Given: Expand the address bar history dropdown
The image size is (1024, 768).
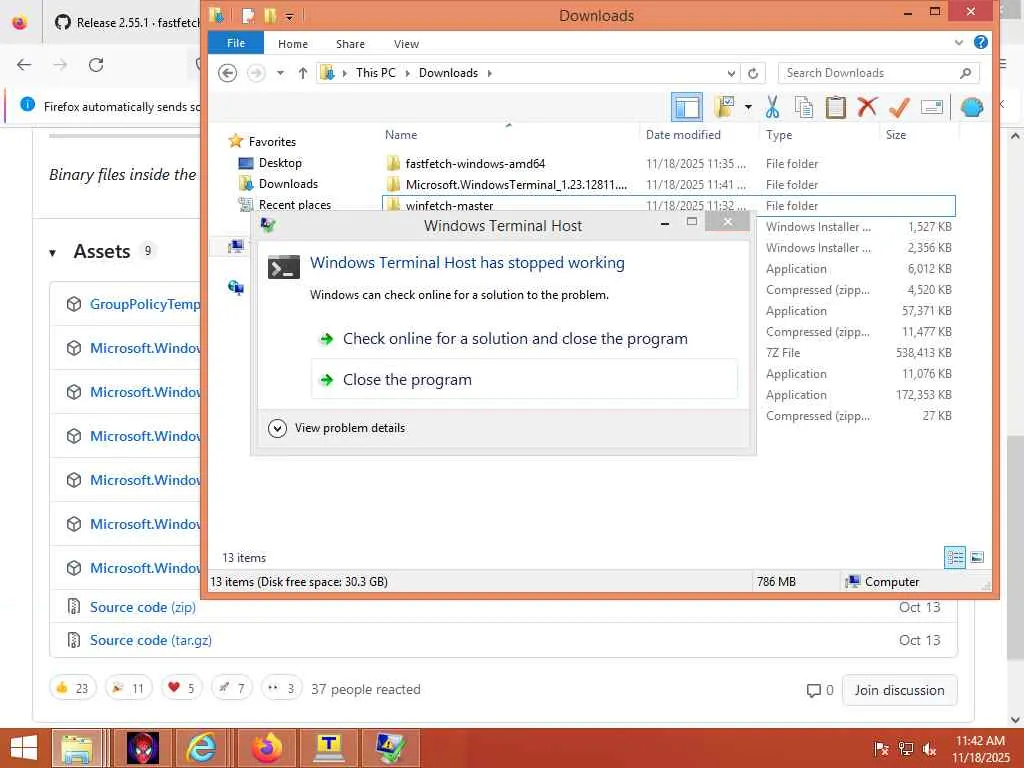Looking at the screenshot, I should [x=731, y=73].
